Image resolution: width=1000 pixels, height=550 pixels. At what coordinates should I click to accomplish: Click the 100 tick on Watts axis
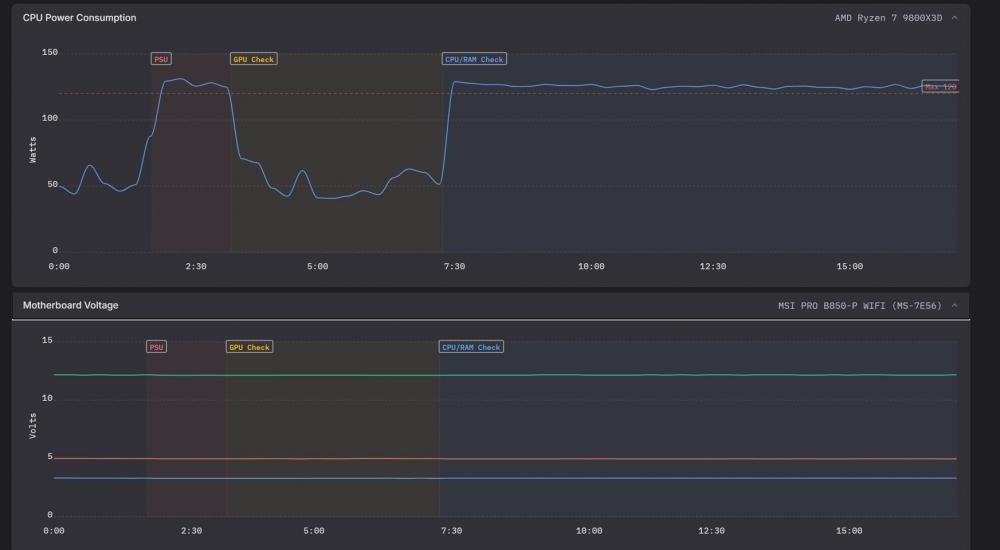[50, 118]
